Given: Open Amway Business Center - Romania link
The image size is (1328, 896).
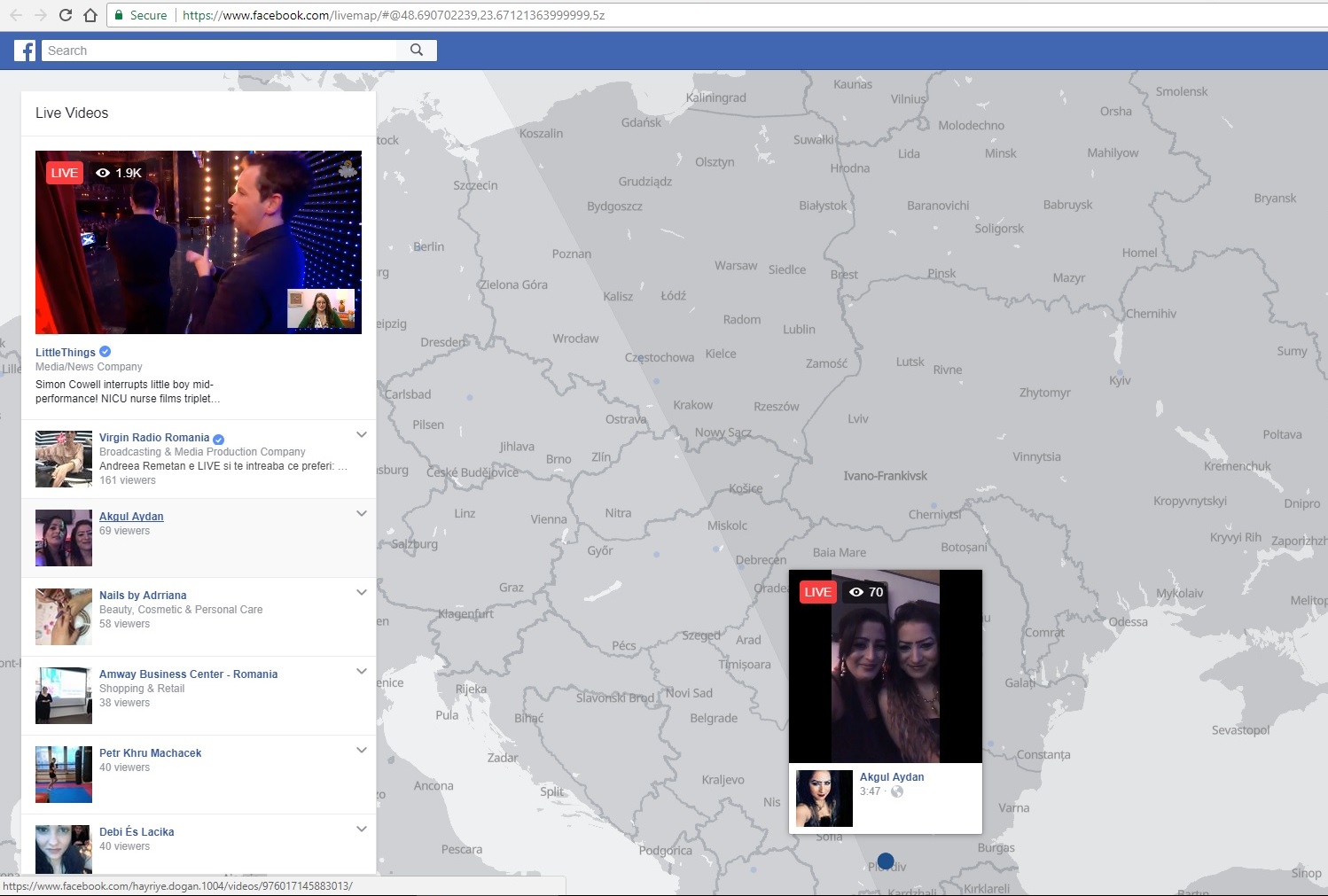Looking at the screenshot, I should 188,674.
